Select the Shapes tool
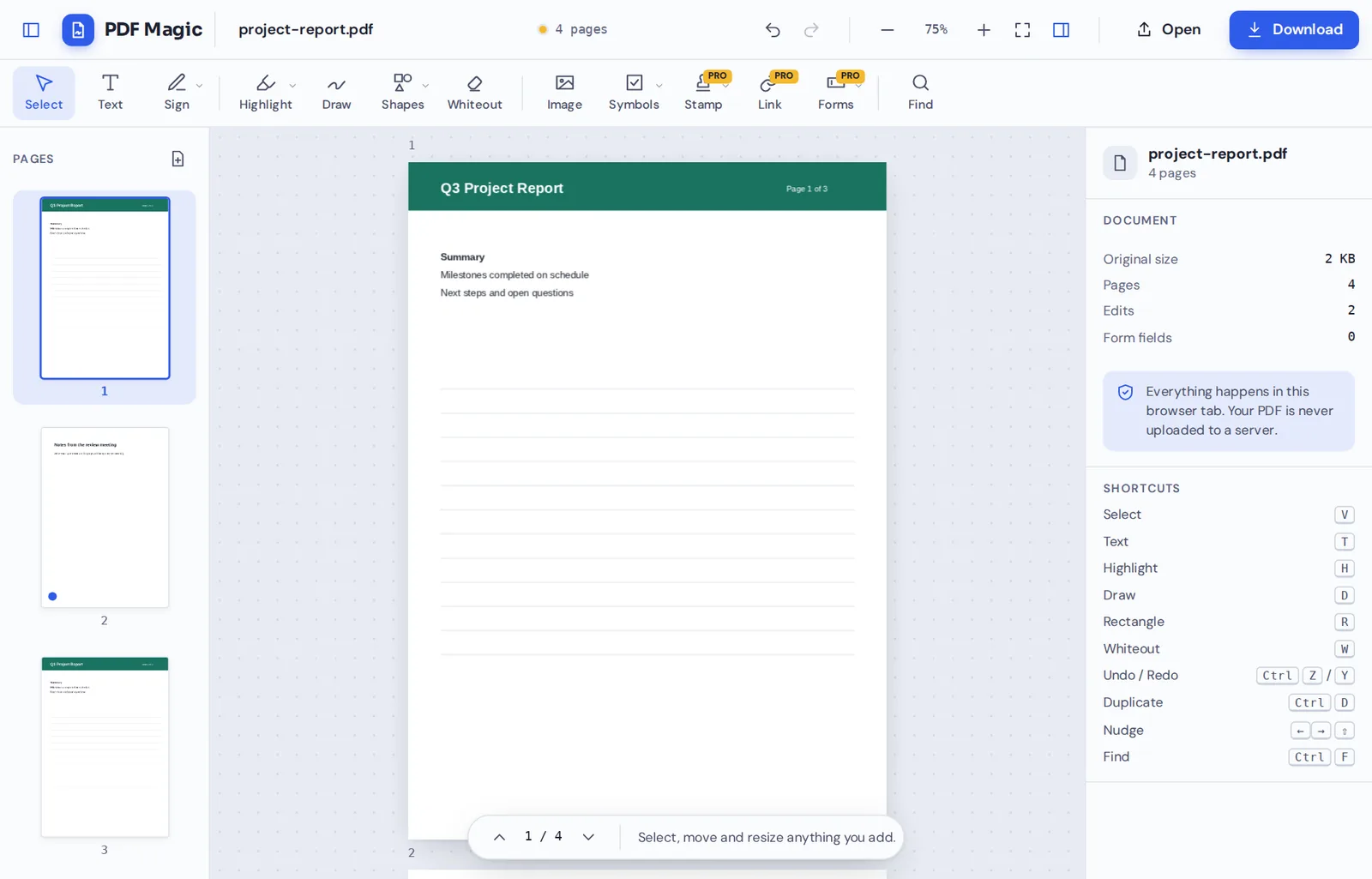This screenshot has width=1372, height=879. pos(402,93)
